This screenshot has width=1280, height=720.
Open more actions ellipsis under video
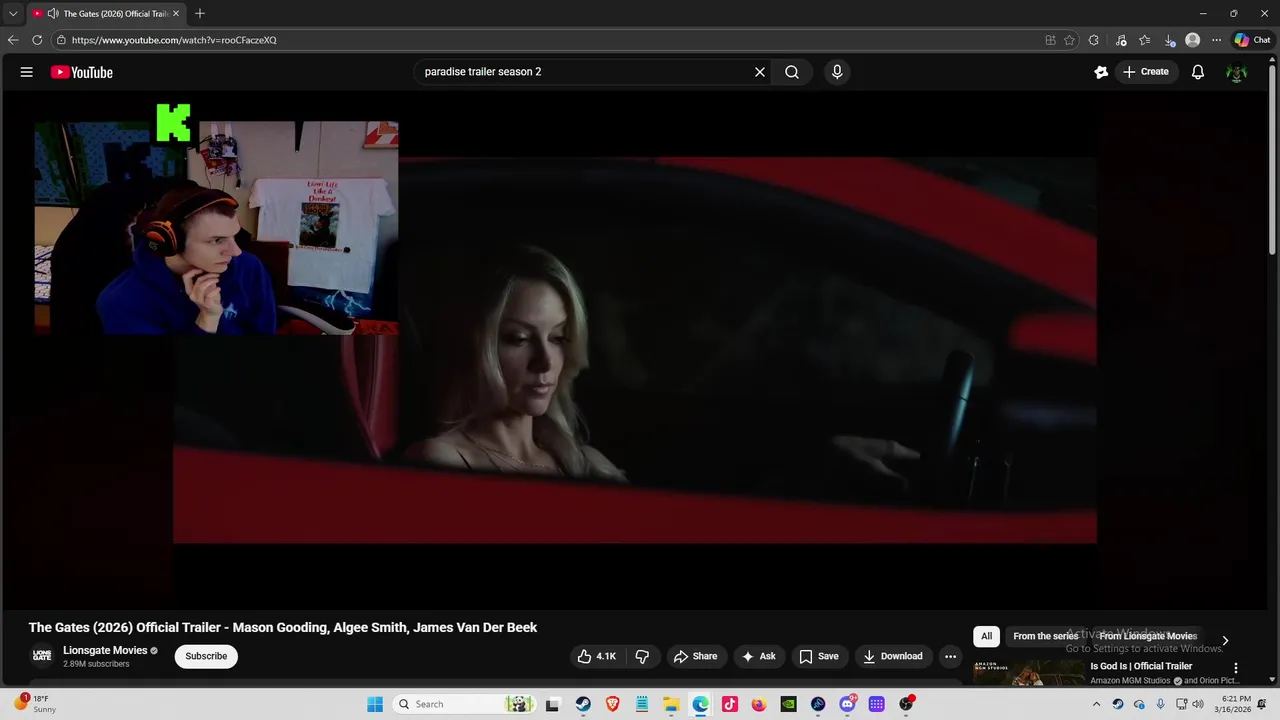(950, 656)
